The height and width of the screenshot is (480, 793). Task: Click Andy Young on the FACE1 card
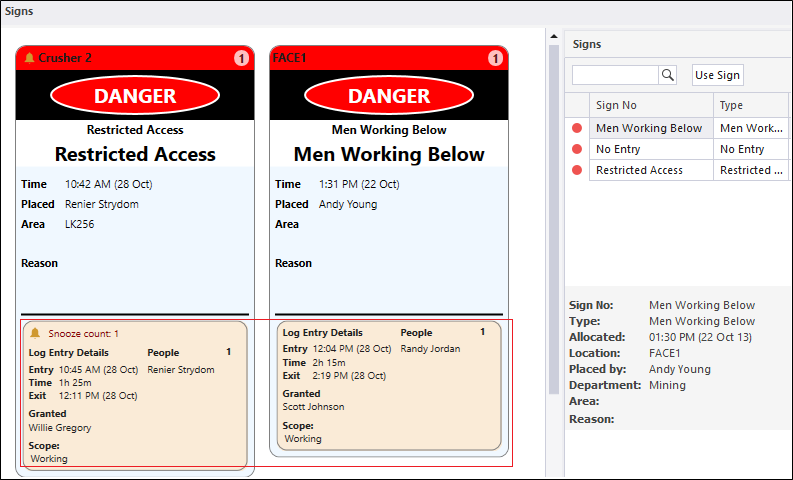(348, 204)
